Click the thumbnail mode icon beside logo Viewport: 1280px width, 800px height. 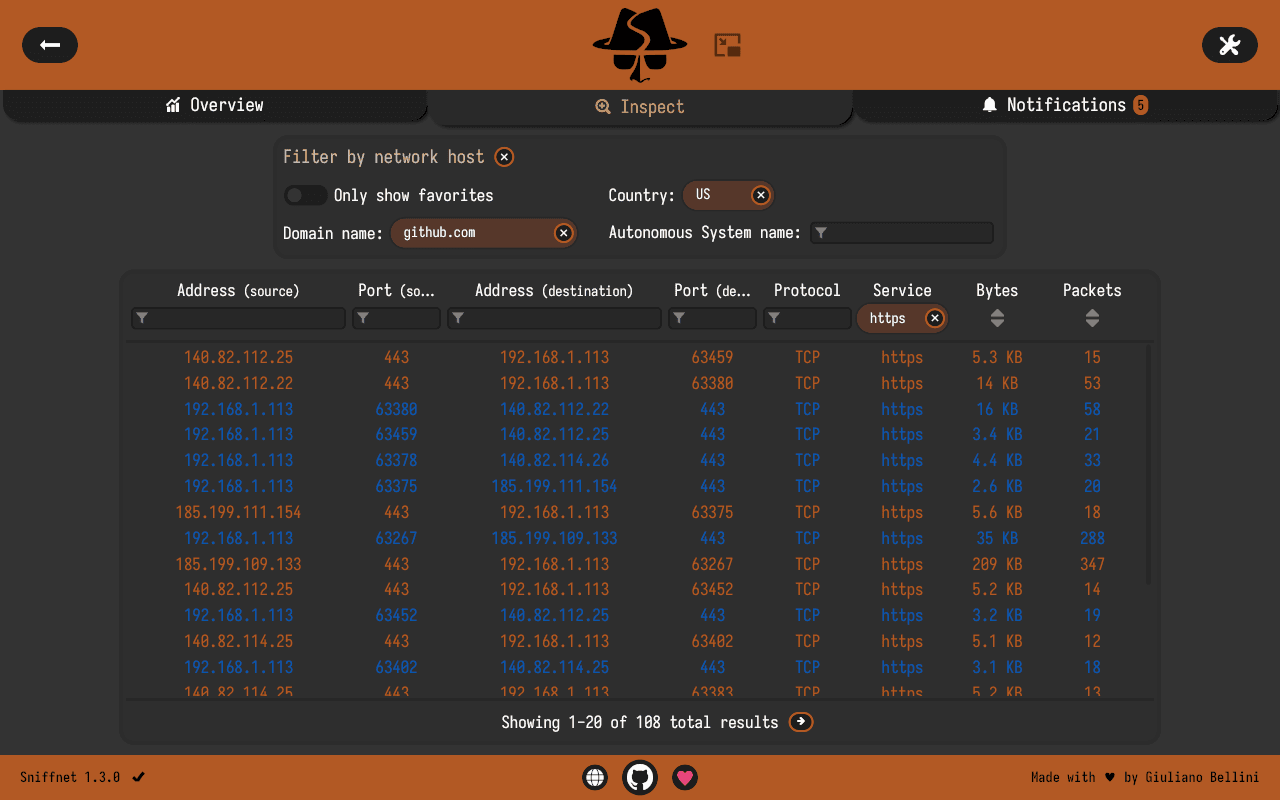727,45
